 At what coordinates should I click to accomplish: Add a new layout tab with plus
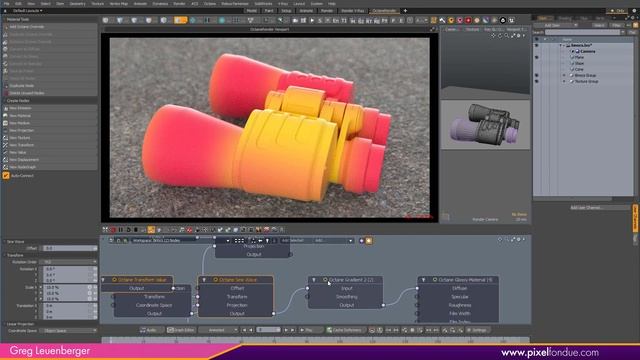(405, 11)
